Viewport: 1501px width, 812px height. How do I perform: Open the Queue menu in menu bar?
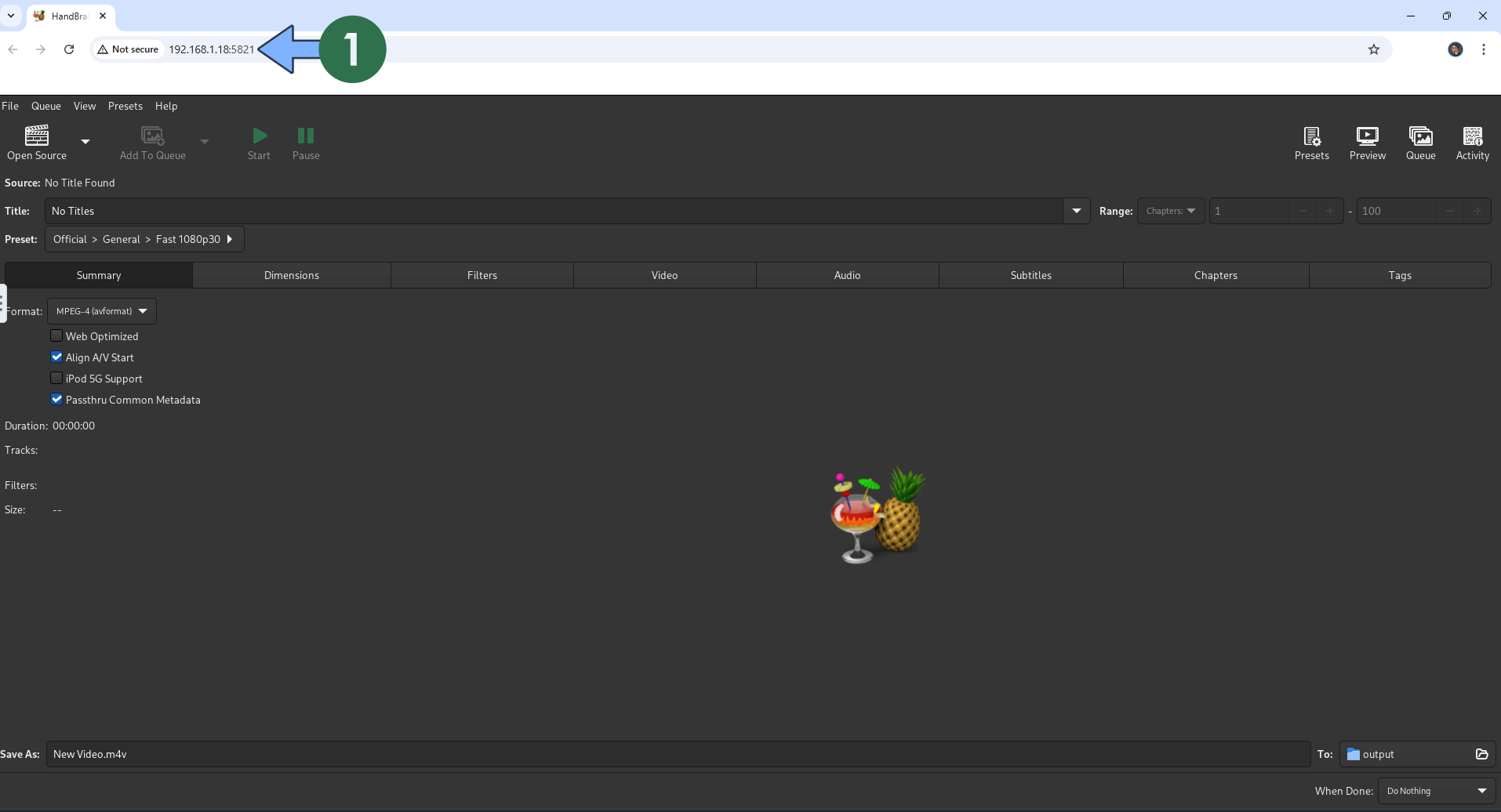click(x=45, y=106)
